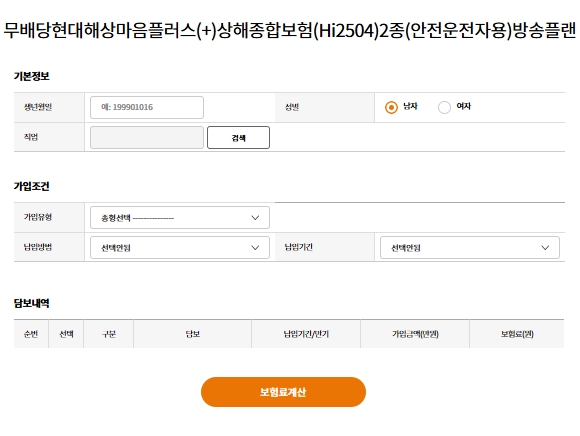The height and width of the screenshot is (436, 580).
Task: Click the 생년월일 label
Action: (38, 107)
